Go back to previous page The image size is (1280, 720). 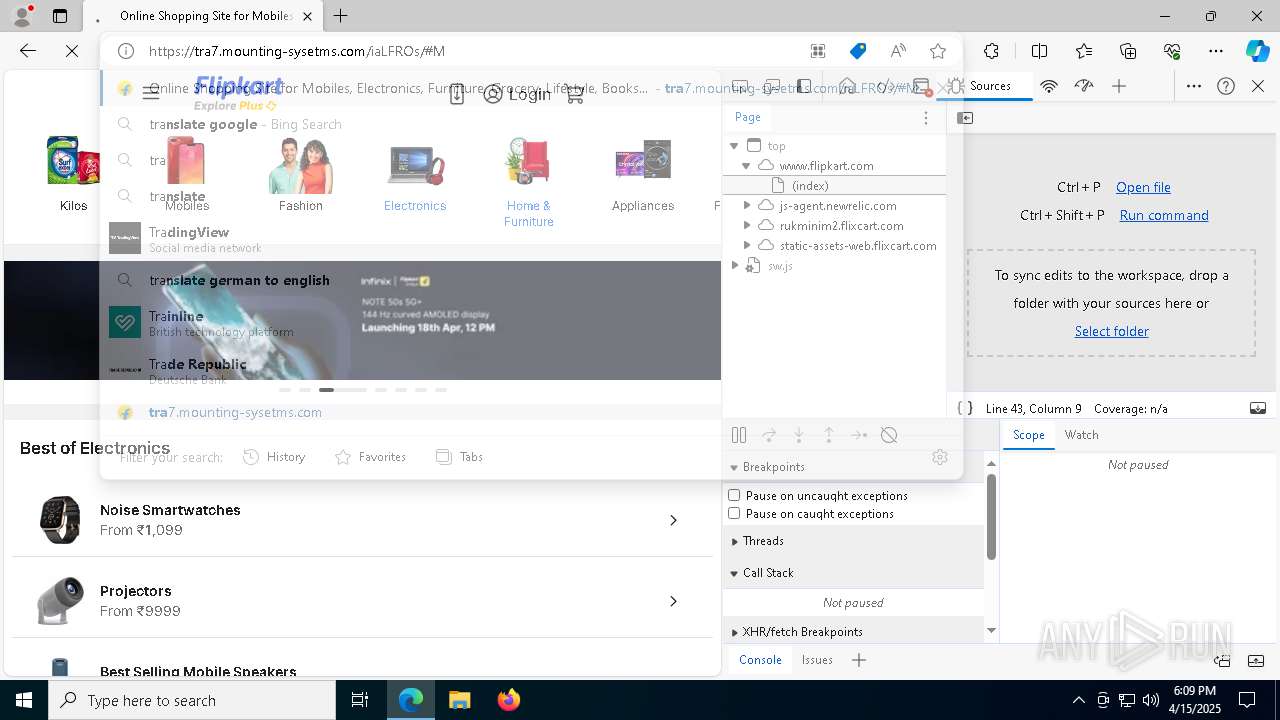pyautogui.click(x=28, y=51)
